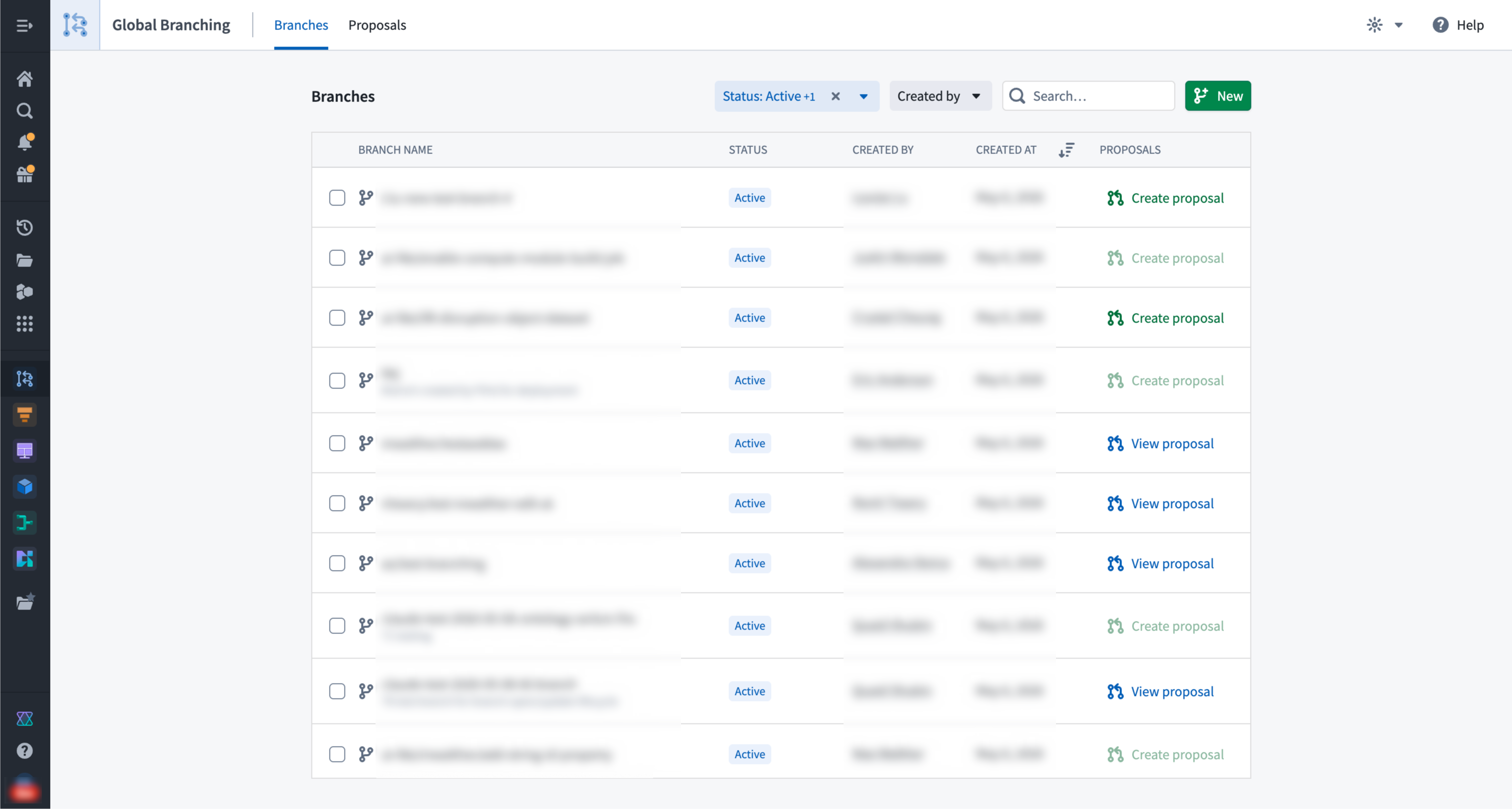Open notifications bell in sidebar

pyautogui.click(x=24, y=142)
